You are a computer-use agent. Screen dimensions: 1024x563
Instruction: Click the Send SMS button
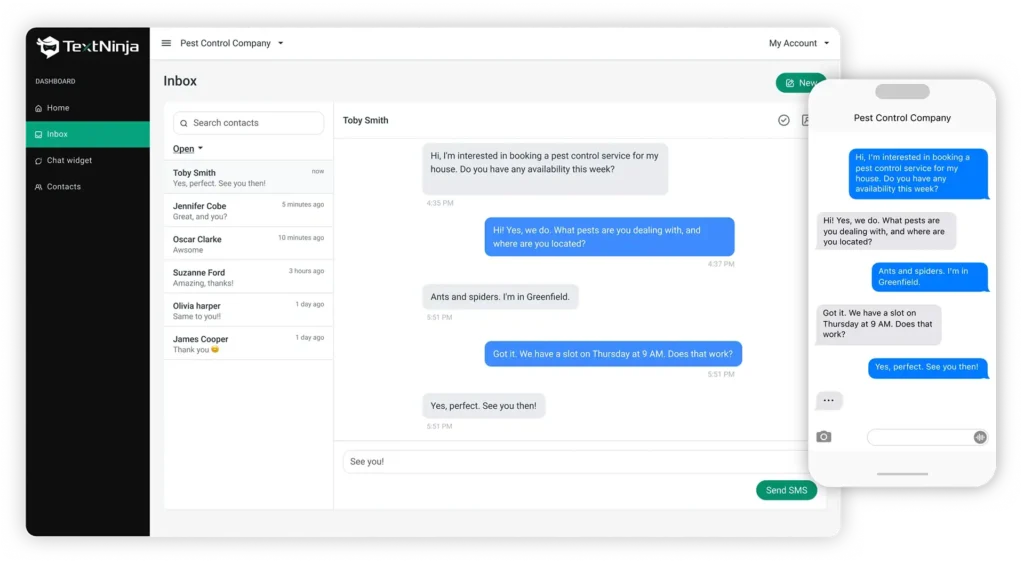[786, 490]
